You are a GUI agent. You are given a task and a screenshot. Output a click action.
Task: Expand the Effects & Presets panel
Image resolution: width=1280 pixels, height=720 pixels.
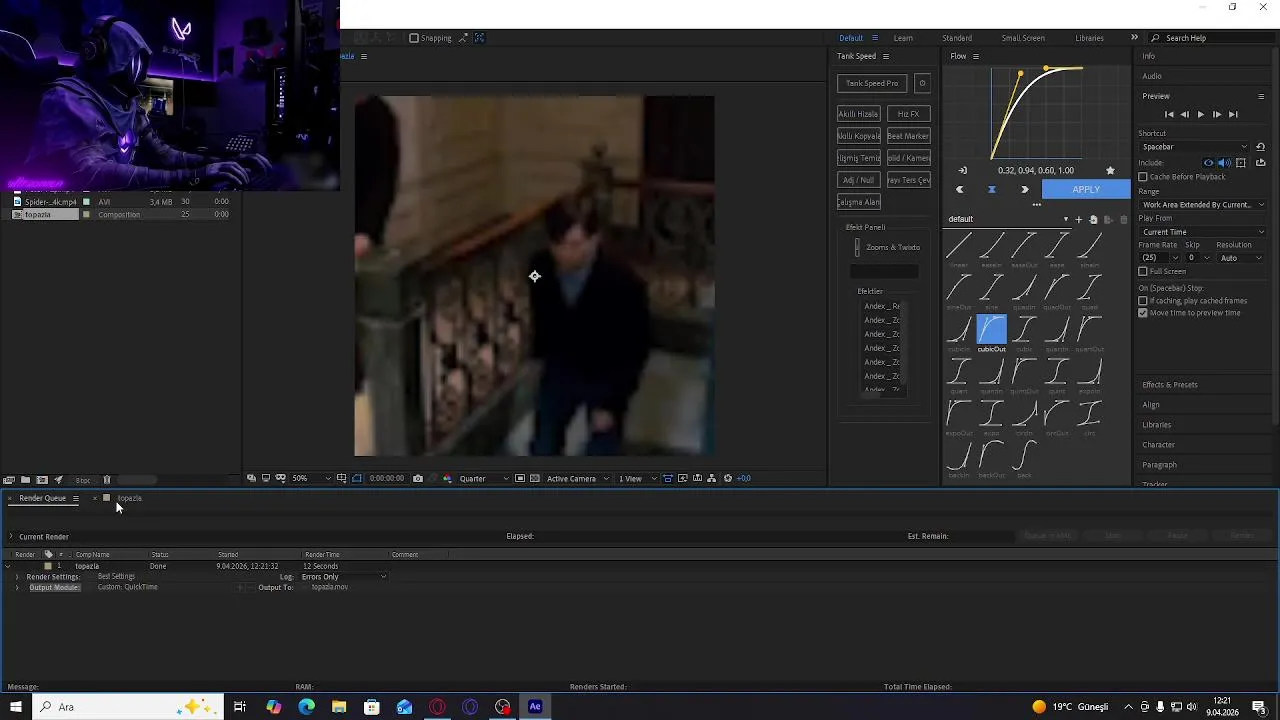1170,385
